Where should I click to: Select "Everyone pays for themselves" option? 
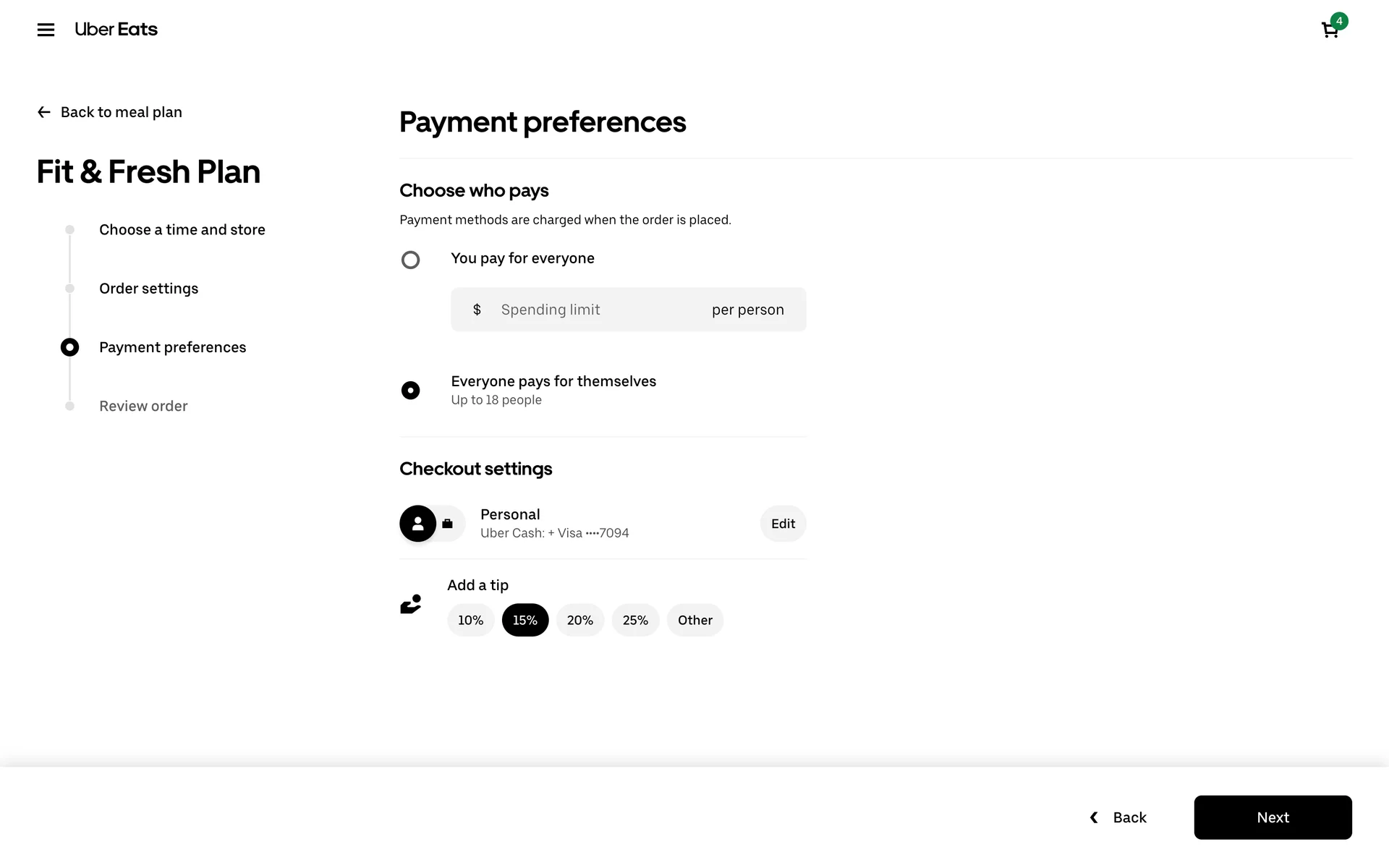coord(410,391)
